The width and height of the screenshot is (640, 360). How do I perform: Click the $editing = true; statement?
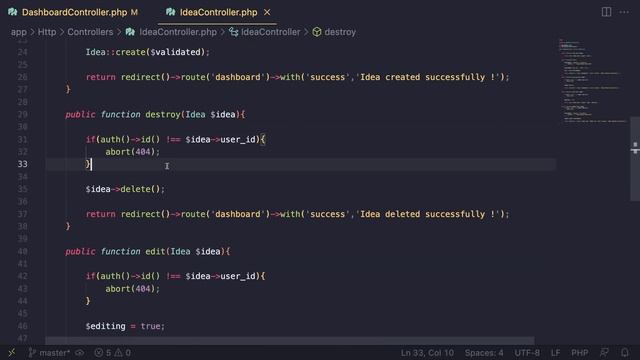125,326
